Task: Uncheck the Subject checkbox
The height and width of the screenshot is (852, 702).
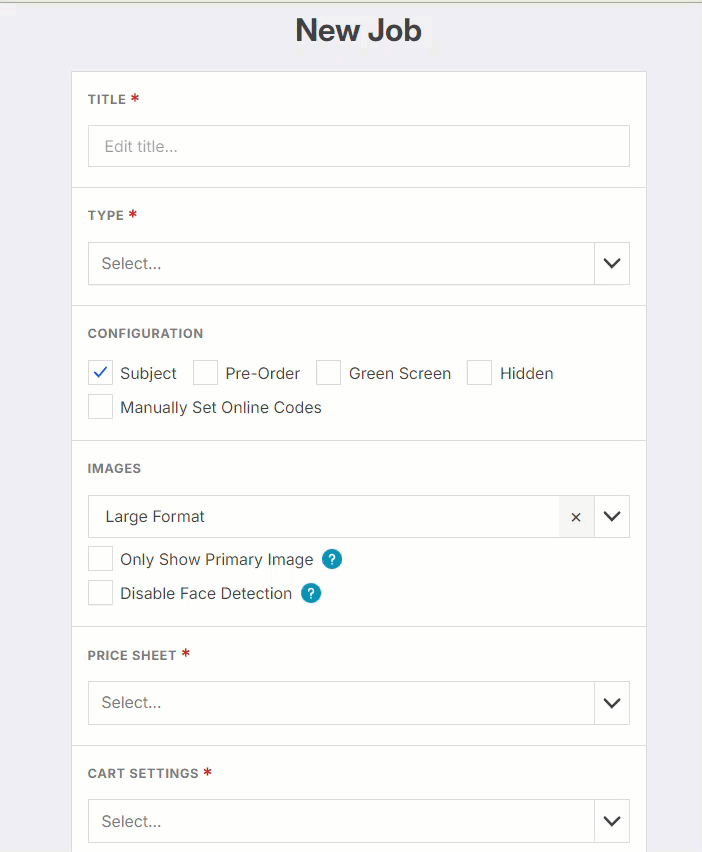Action: click(x=101, y=373)
